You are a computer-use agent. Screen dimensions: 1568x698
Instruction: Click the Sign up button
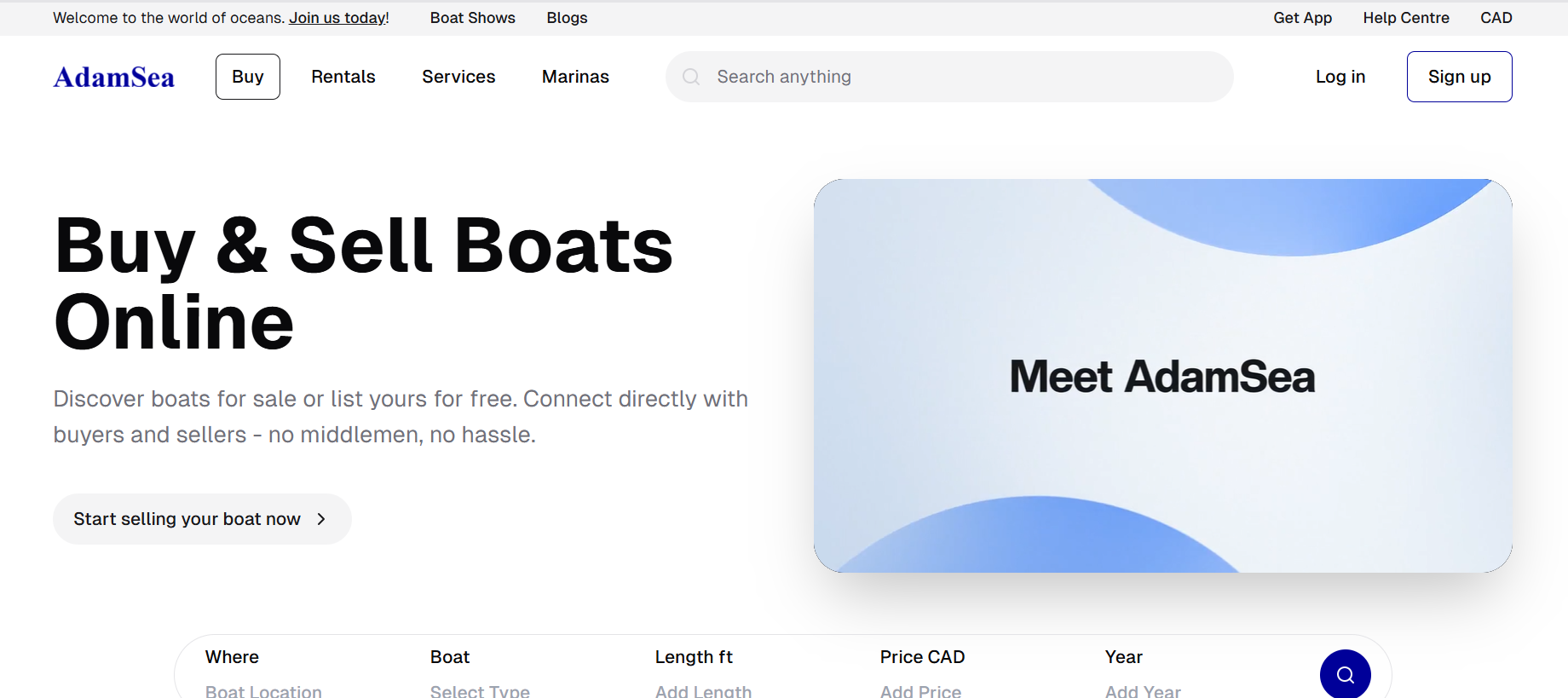1460,77
